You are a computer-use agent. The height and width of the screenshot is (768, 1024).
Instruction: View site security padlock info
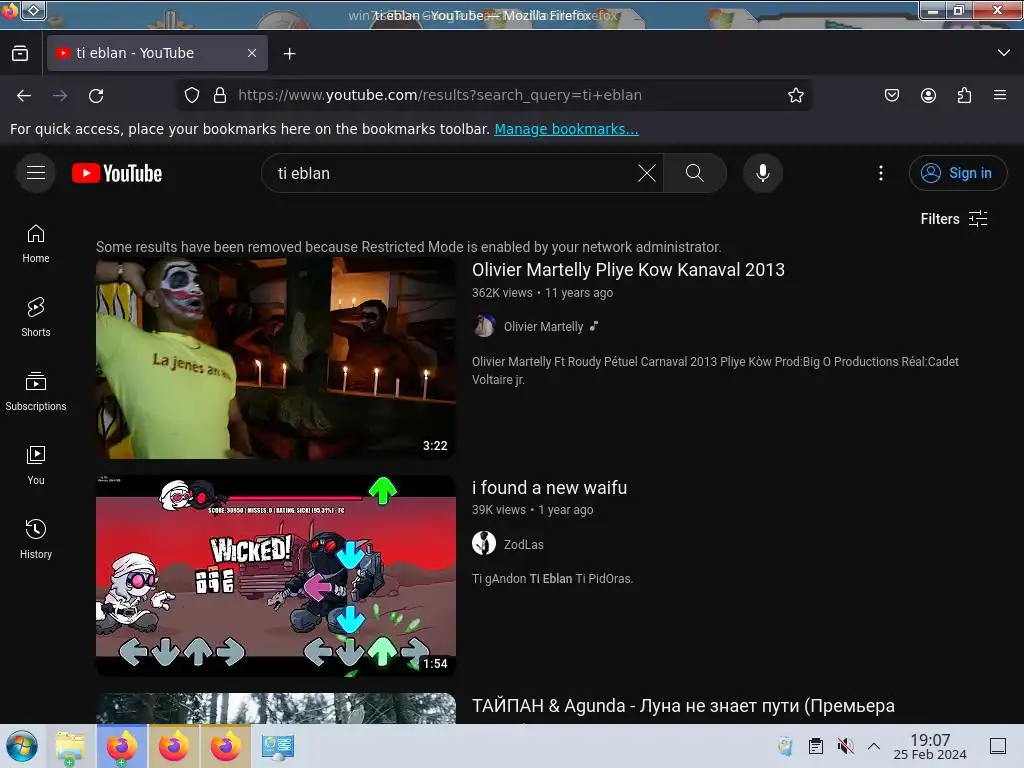pyautogui.click(x=220, y=95)
